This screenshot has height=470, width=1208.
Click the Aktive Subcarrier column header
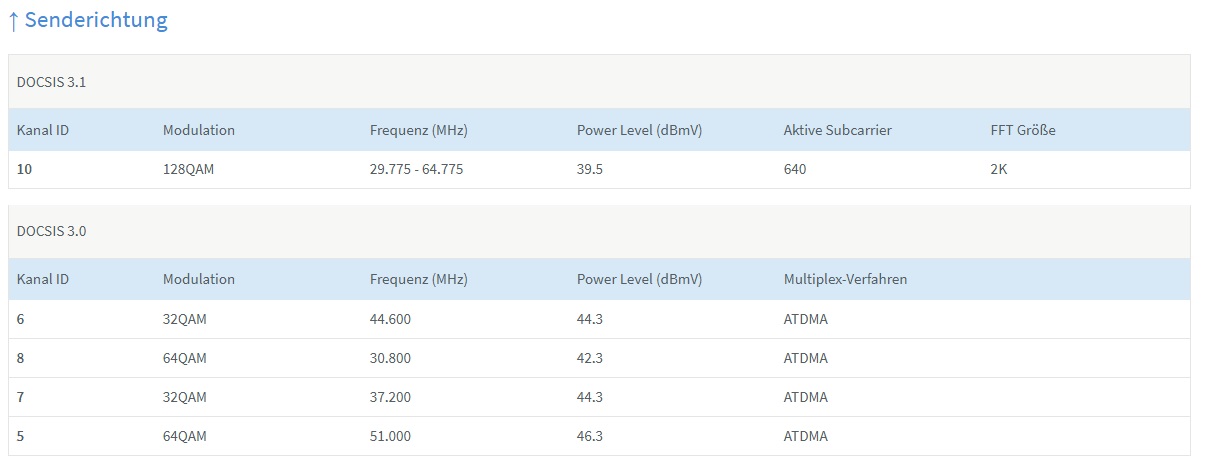pos(837,130)
